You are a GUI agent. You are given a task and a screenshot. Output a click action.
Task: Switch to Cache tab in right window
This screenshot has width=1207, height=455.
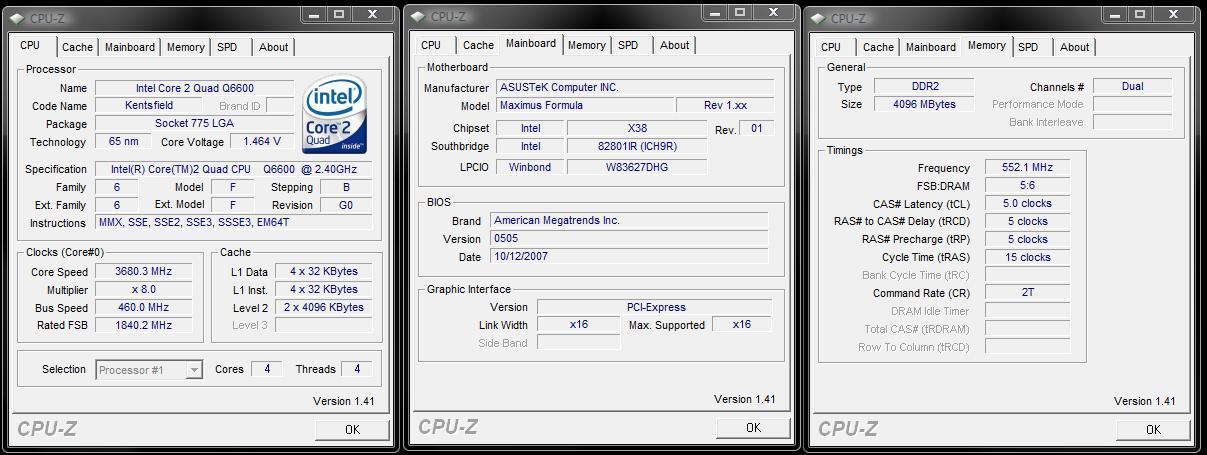point(878,47)
